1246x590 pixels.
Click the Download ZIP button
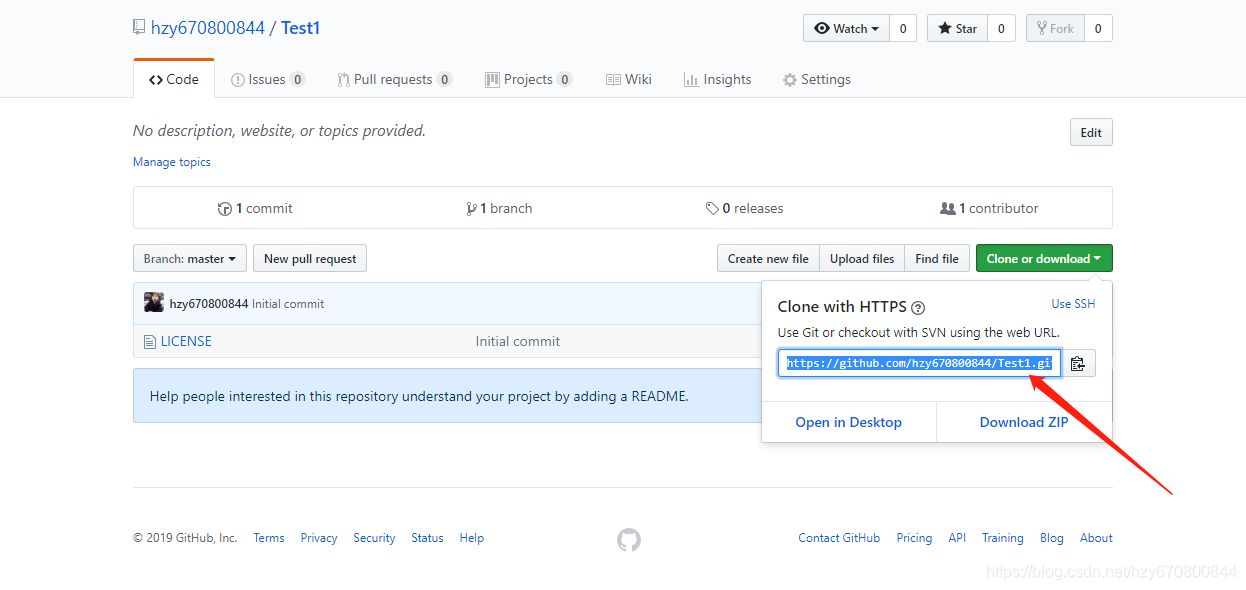point(1024,422)
